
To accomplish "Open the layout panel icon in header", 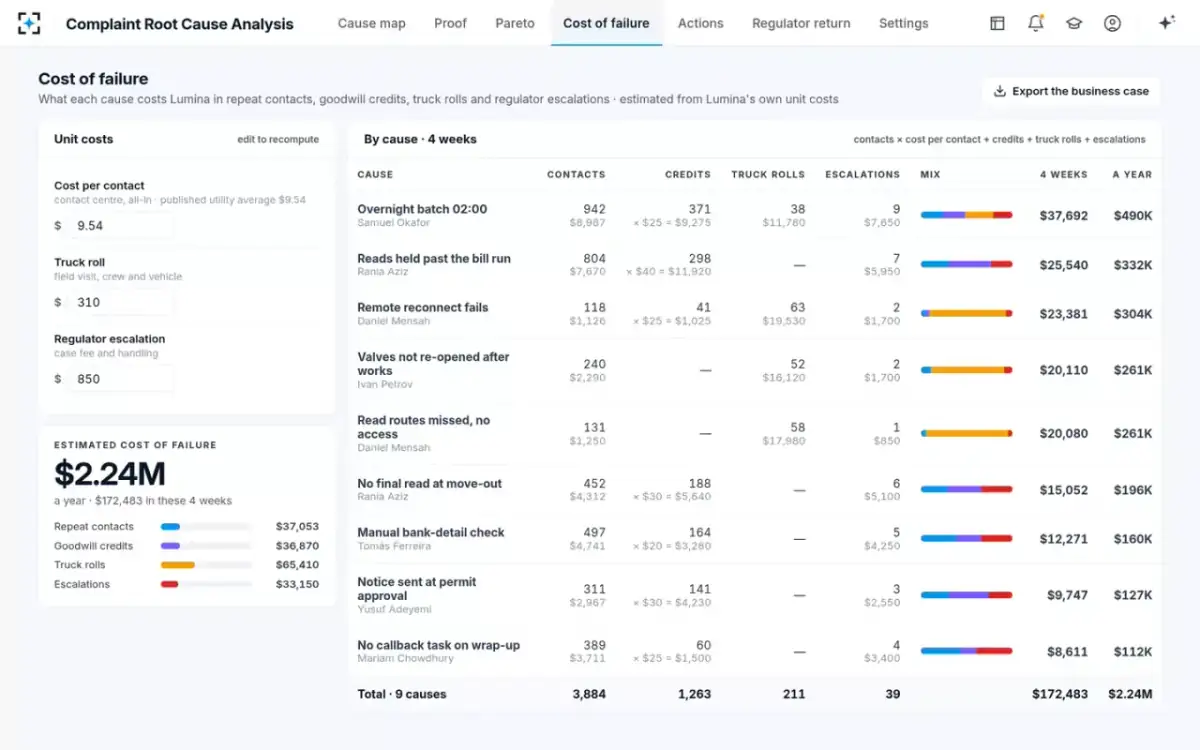I will coord(997,23).
